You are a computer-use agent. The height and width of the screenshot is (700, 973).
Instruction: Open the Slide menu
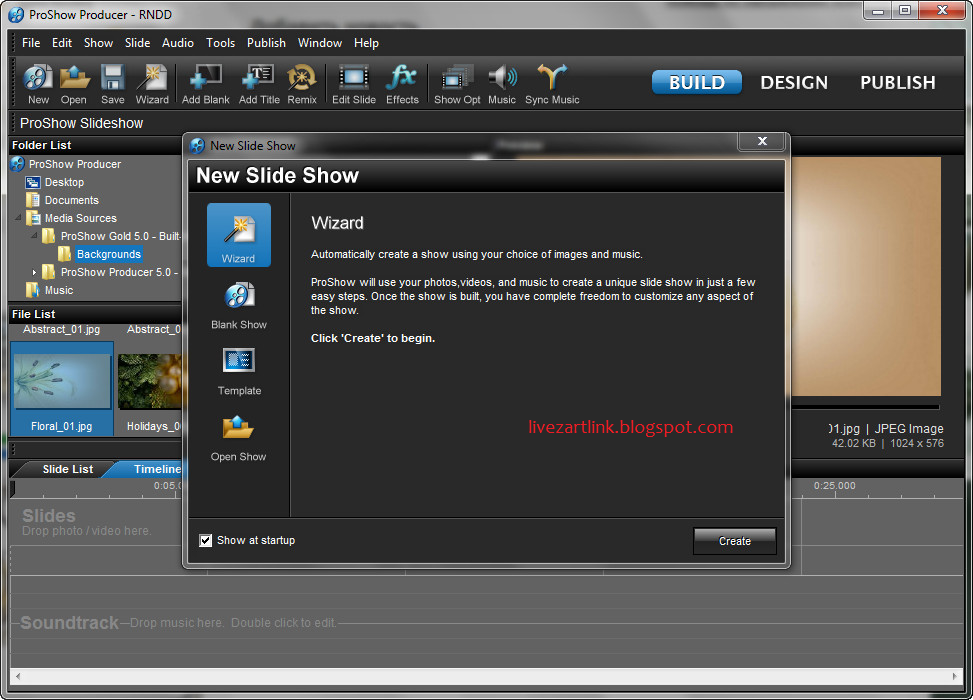point(137,43)
